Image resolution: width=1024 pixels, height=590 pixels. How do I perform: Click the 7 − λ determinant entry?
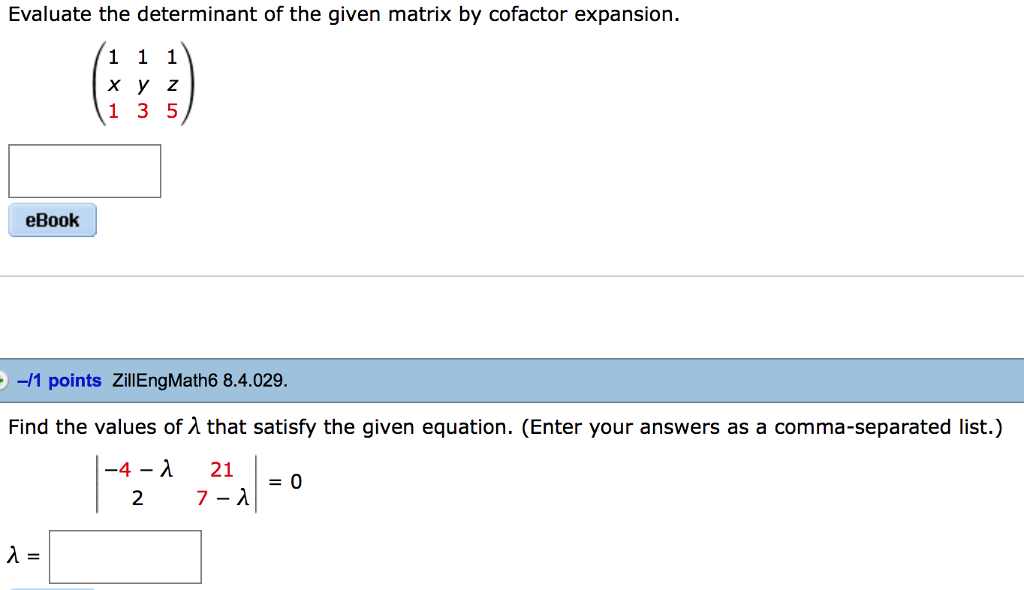(222, 498)
